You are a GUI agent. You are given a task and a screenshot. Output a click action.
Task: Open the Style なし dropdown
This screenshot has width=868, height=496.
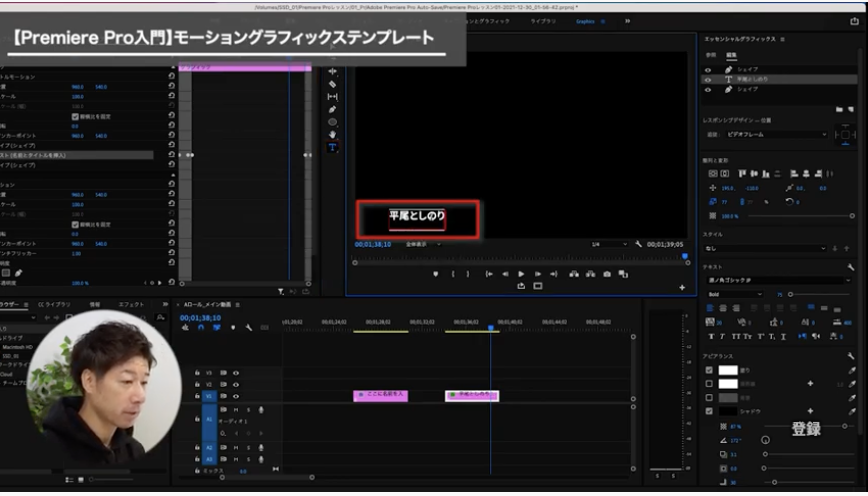[765, 249]
